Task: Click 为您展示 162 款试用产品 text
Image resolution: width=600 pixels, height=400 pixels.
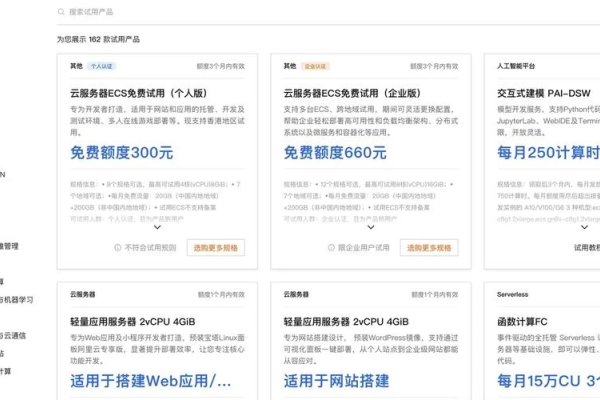Action: tap(98, 39)
